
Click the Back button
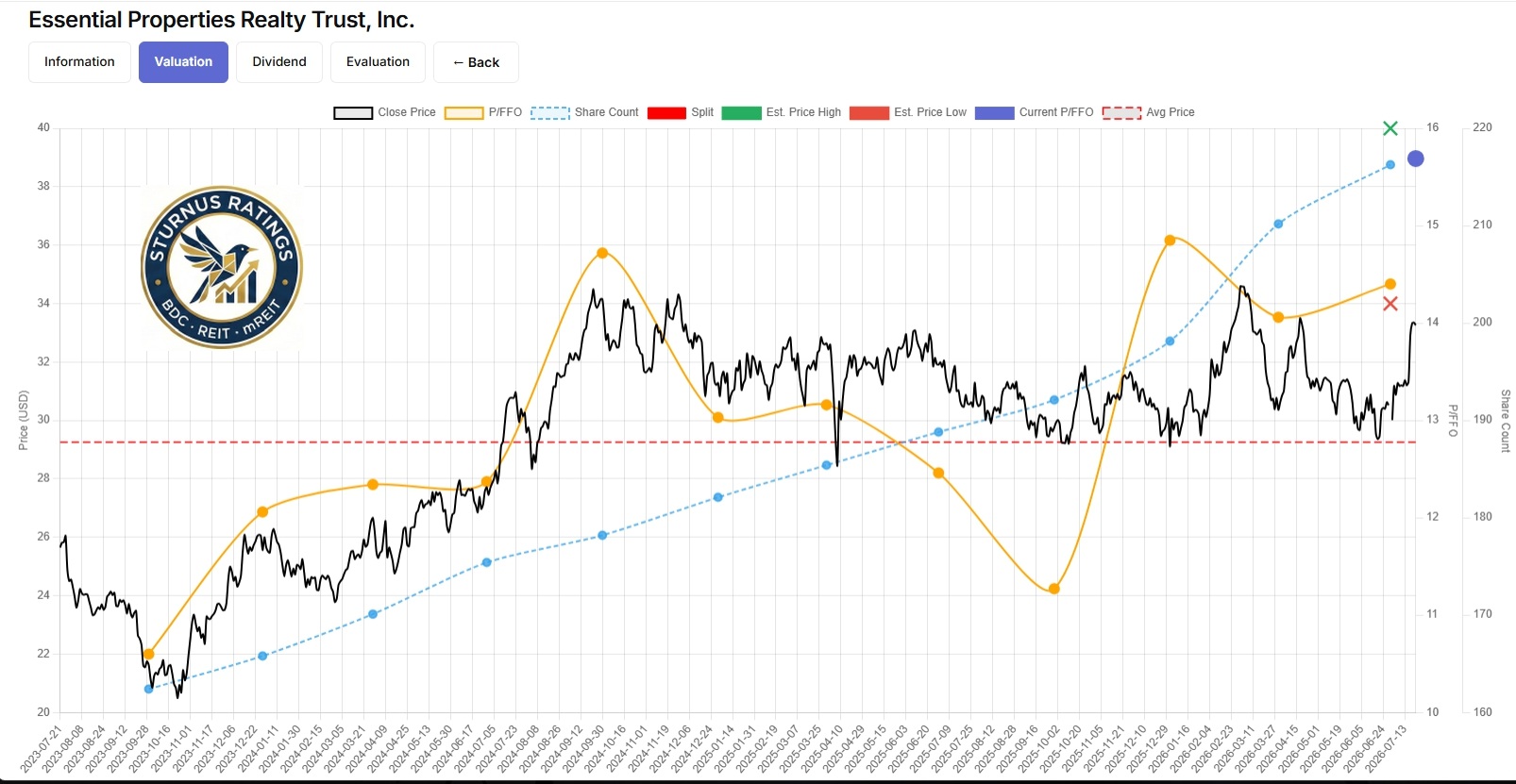476,62
